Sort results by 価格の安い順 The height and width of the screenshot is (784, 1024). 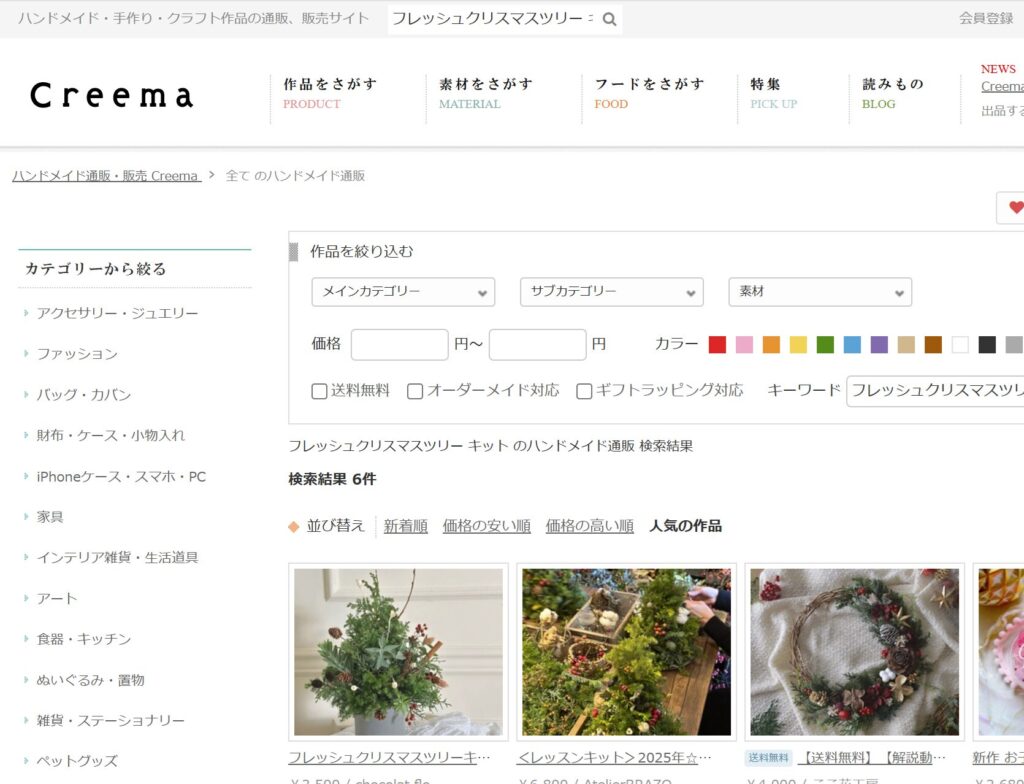tap(486, 526)
